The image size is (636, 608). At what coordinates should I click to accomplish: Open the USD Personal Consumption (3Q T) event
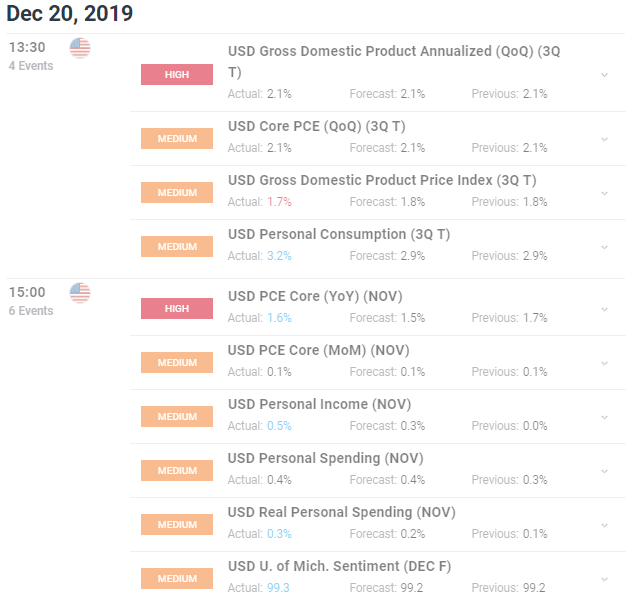[339, 234]
